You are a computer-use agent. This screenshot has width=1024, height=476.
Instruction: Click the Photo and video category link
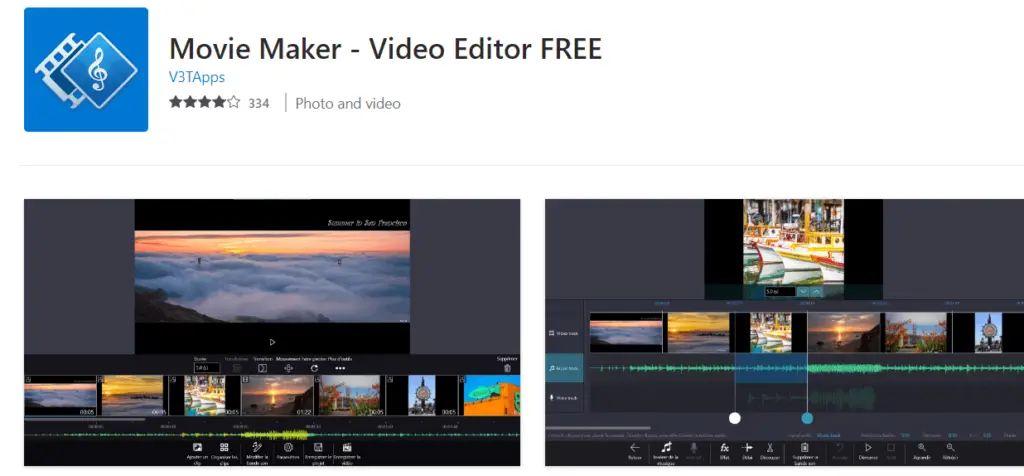(347, 103)
